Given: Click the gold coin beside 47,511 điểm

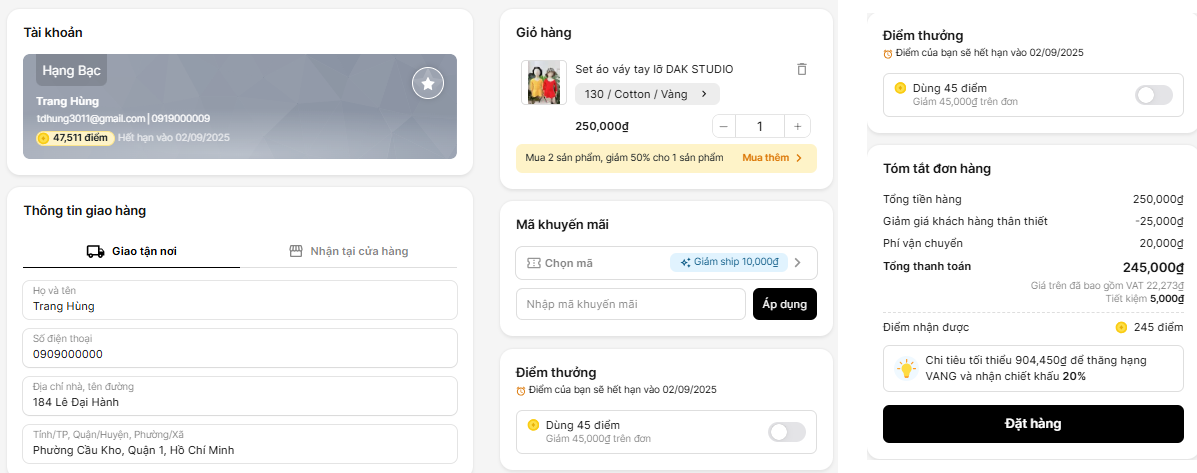Looking at the screenshot, I should [x=44, y=138].
